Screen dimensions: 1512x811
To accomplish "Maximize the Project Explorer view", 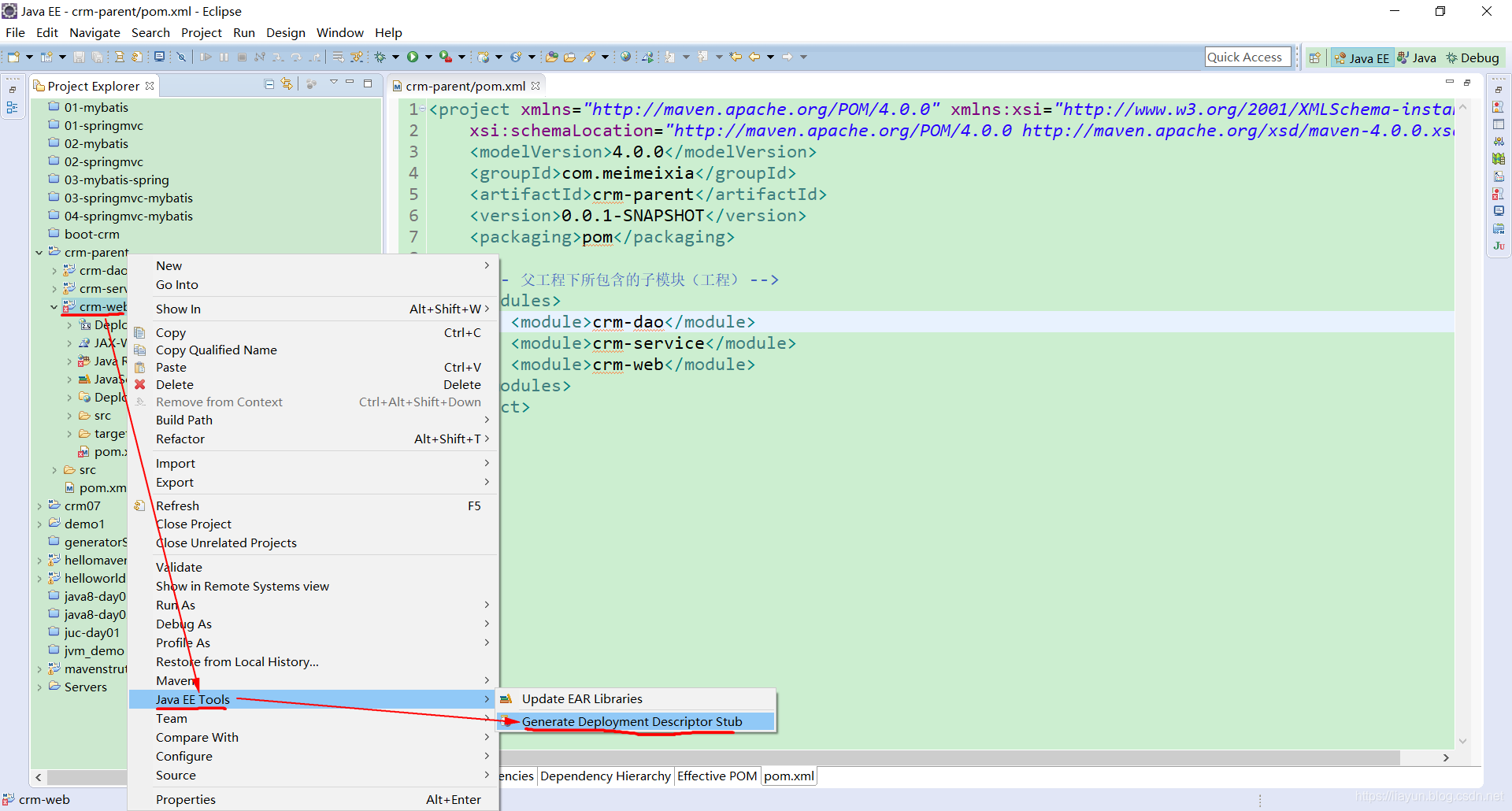I will [x=368, y=83].
